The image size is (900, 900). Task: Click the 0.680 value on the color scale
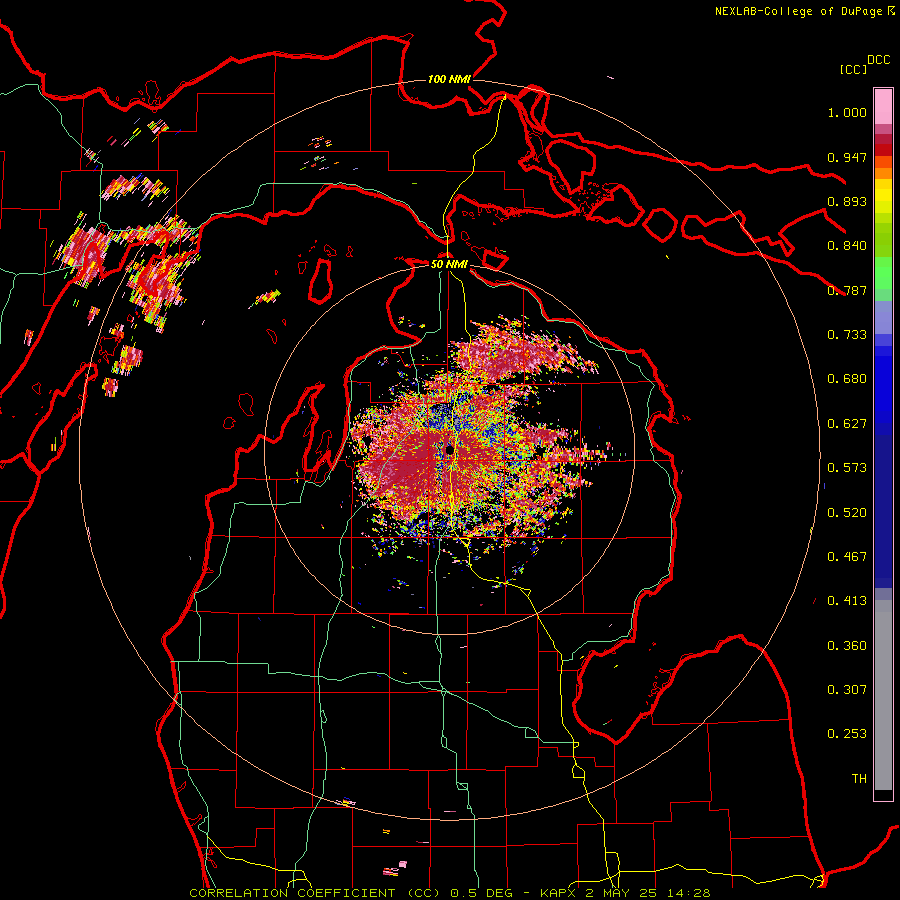(x=847, y=379)
